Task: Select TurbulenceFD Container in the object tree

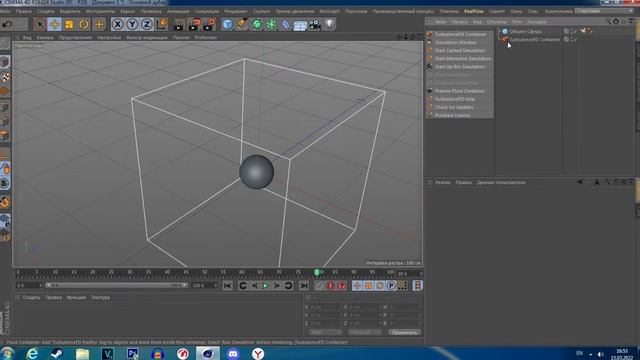Action: 535,40
